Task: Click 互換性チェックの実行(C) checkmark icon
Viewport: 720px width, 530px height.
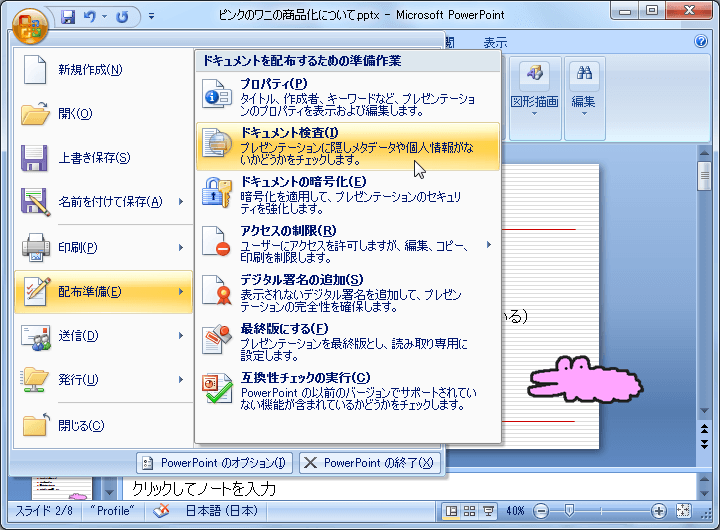Action: tap(217, 389)
